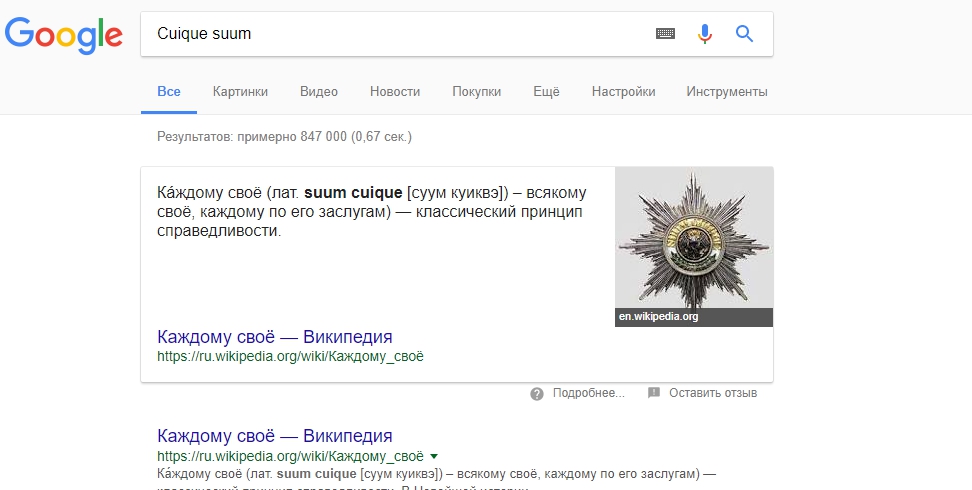Open the on-screen keyboard icon
Image resolution: width=972 pixels, height=490 pixels.
tap(665, 33)
